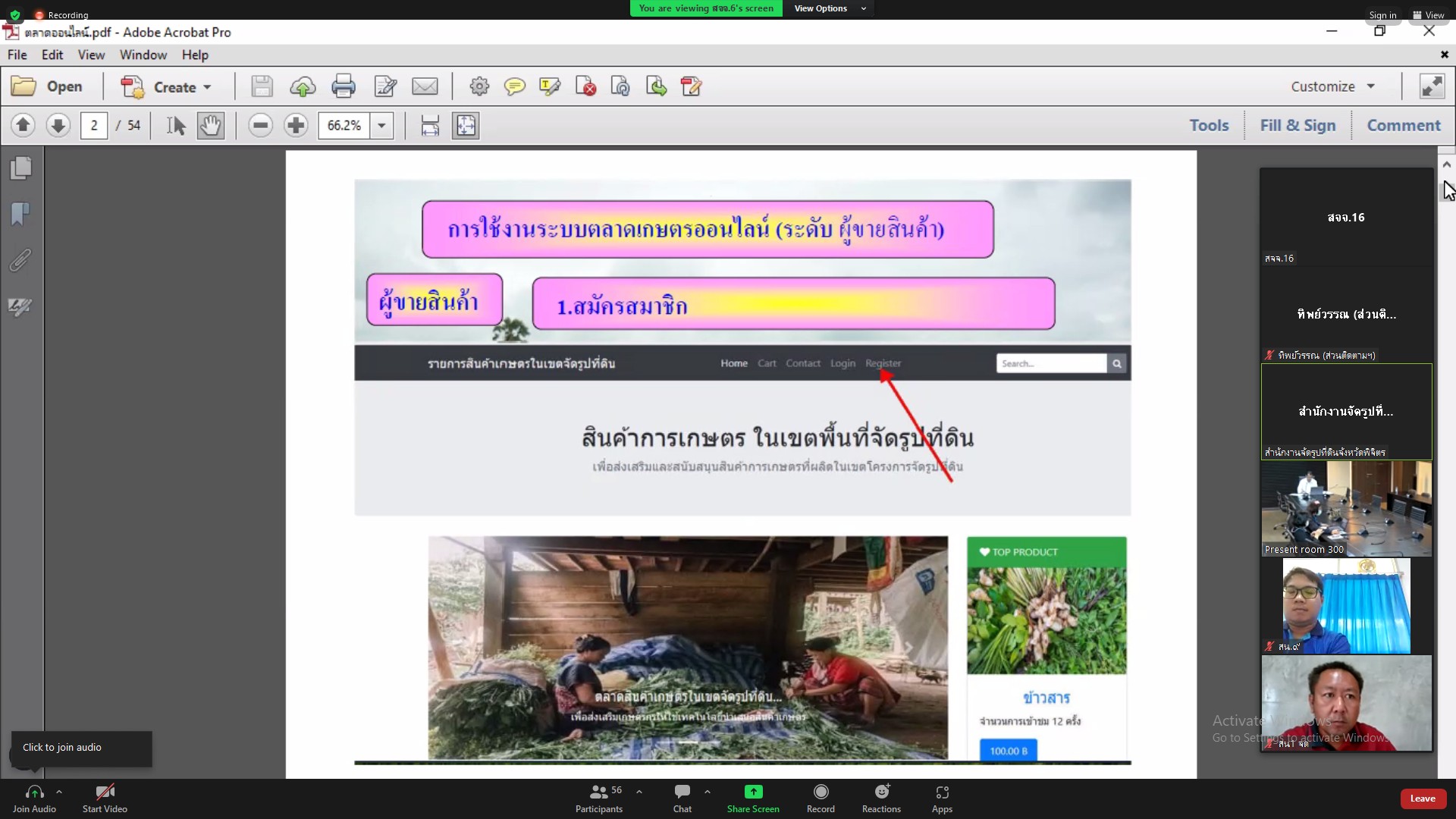
Task: Close the document with menu-bar X
Action: pos(1444,55)
